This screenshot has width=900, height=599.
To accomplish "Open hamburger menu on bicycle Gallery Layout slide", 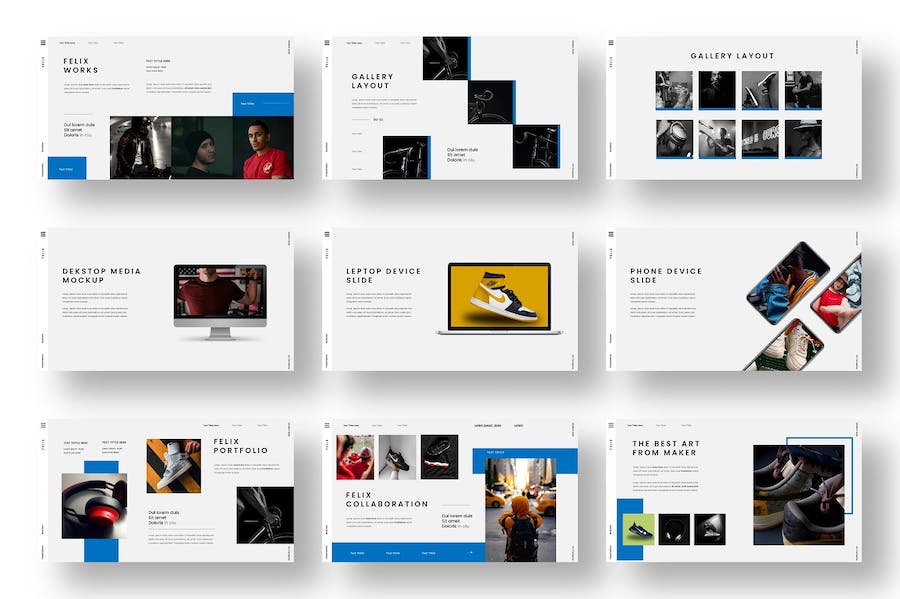I will pos(327,43).
